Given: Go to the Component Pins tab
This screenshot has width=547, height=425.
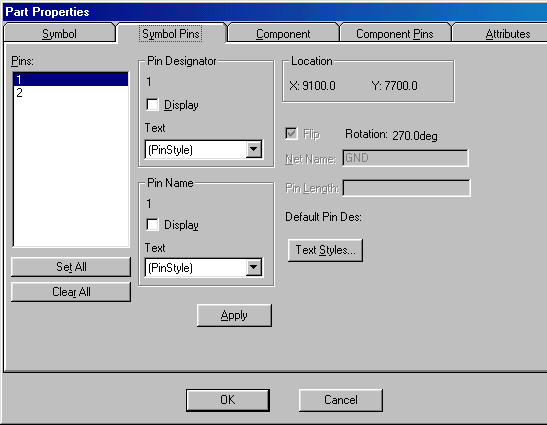Looking at the screenshot, I should (395, 34).
